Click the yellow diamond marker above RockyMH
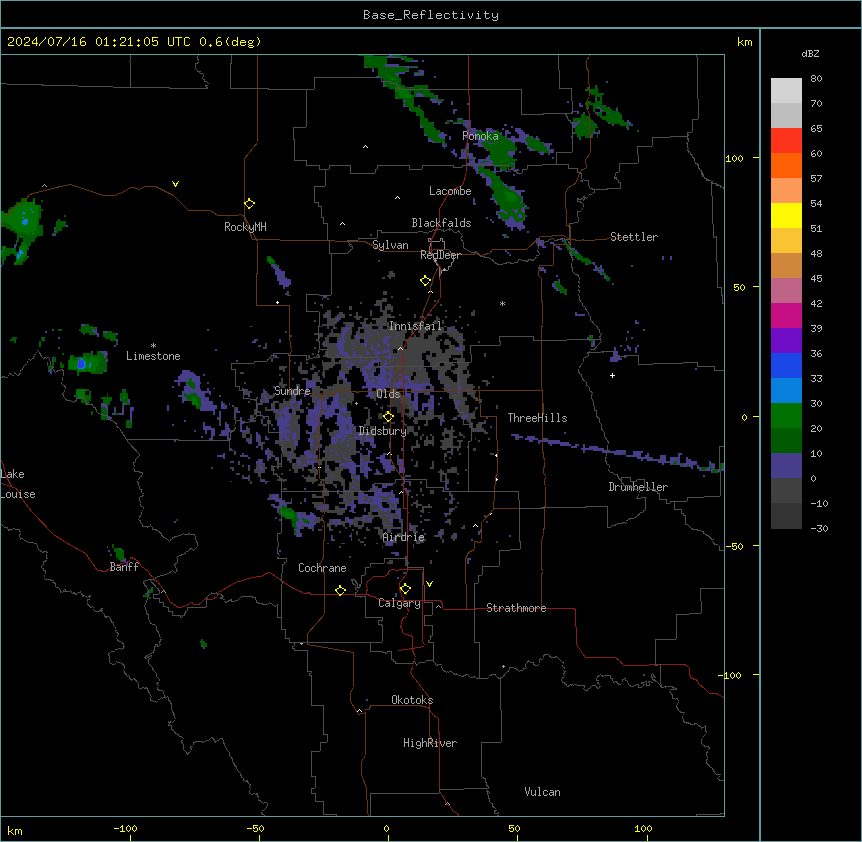862x842 pixels. [x=250, y=204]
